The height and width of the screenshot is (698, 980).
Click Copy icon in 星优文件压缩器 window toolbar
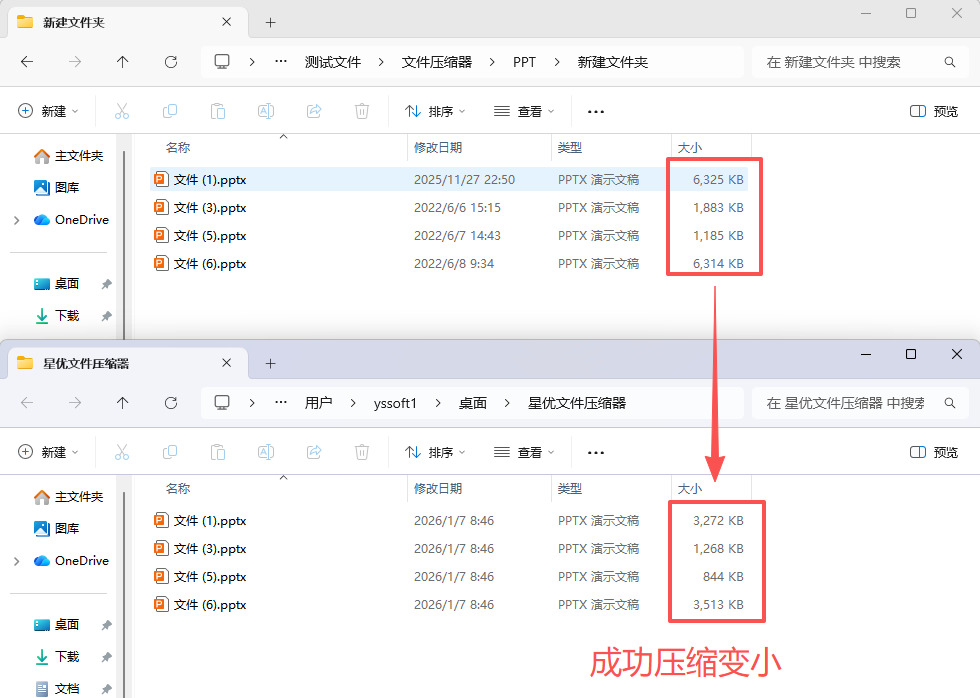pyautogui.click(x=170, y=452)
